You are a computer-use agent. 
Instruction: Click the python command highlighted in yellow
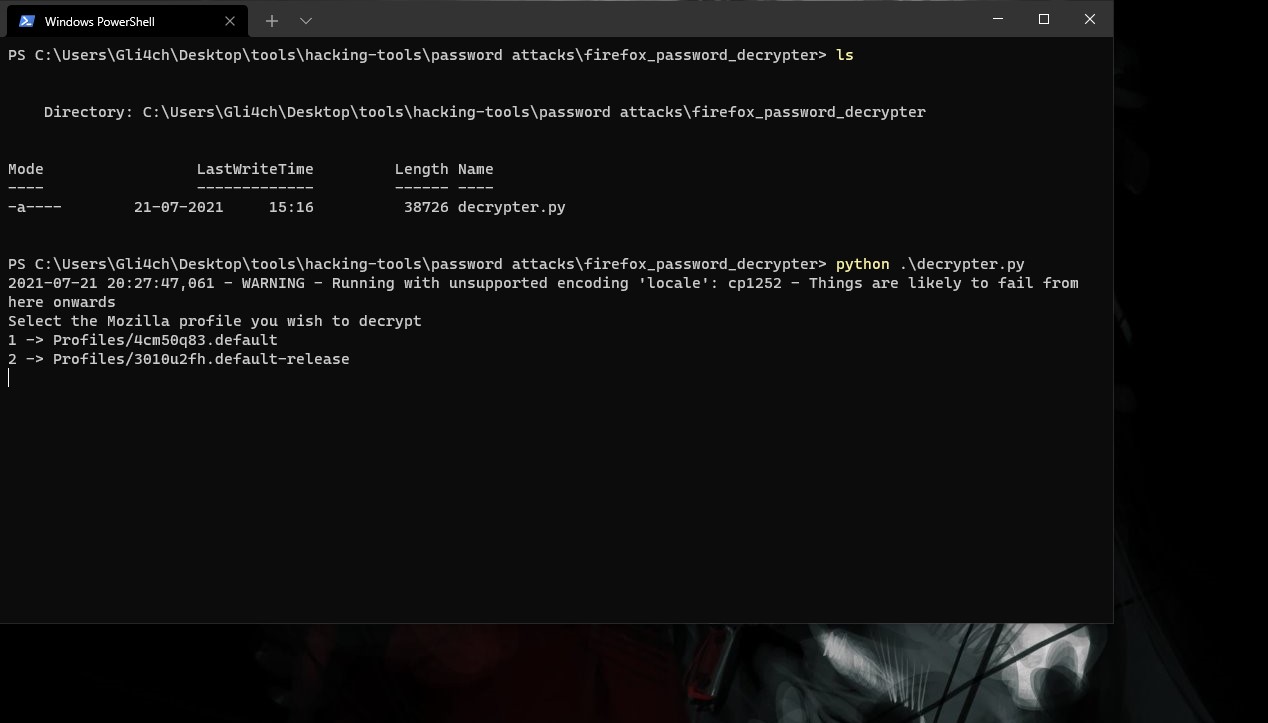861,263
